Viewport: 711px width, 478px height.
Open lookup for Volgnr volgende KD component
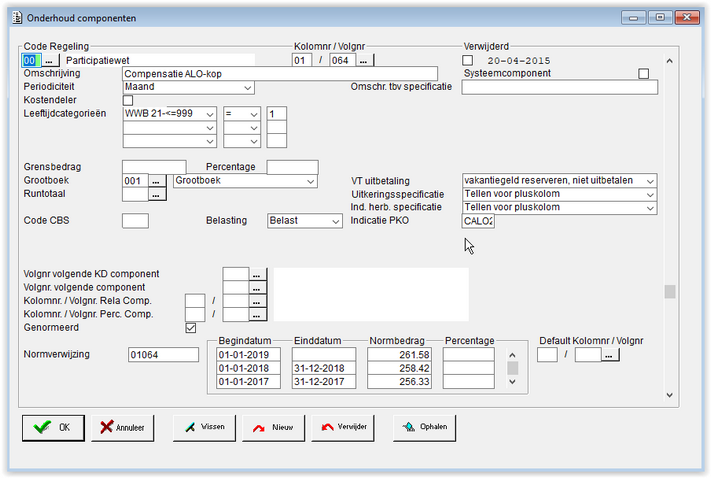click(257, 274)
